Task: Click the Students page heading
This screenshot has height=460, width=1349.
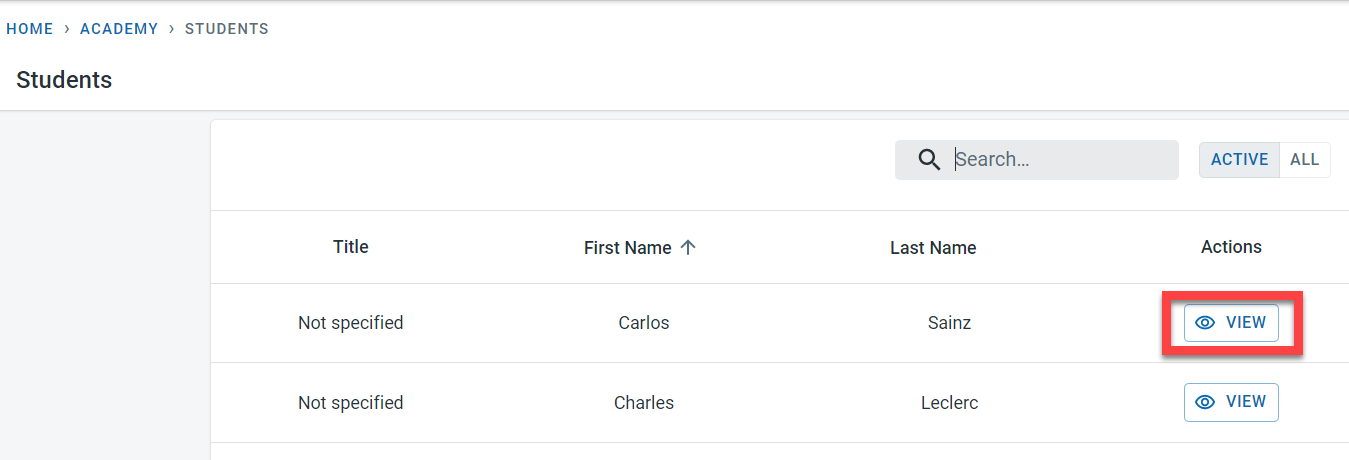Action: pos(64,80)
